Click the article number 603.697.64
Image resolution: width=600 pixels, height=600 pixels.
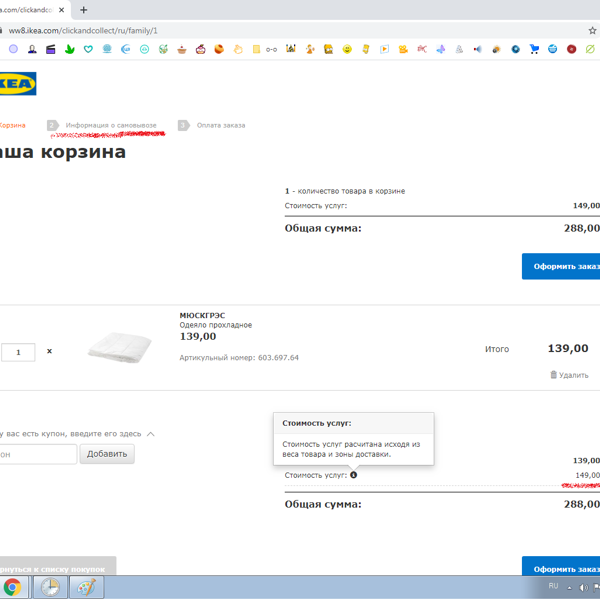coord(278,358)
